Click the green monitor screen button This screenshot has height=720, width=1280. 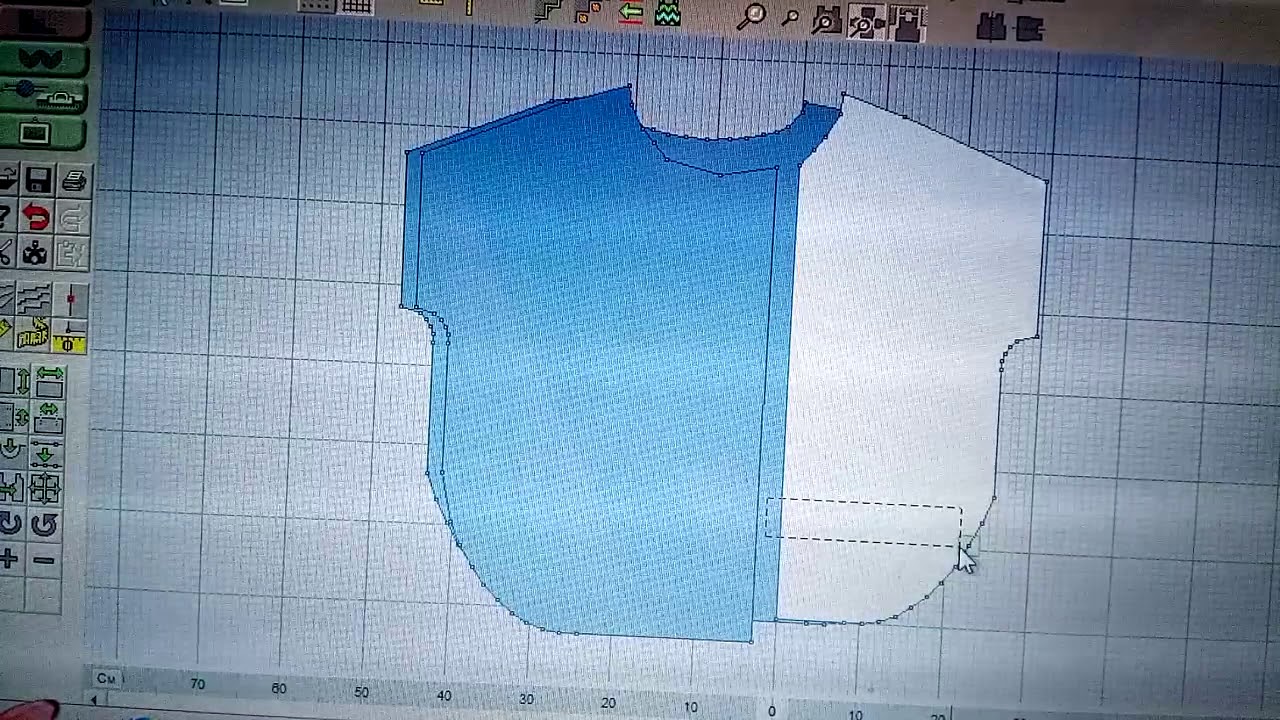pos(42,132)
